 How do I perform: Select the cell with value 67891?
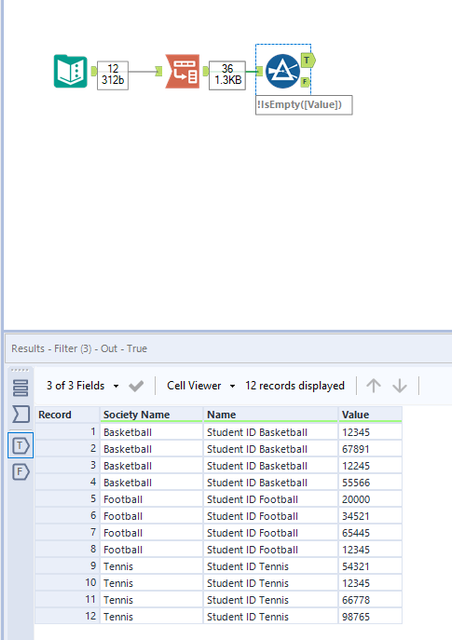(x=370, y=449)
